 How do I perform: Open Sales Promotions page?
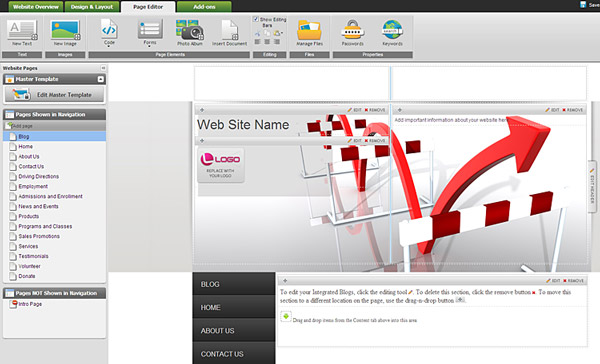[39, 236]
